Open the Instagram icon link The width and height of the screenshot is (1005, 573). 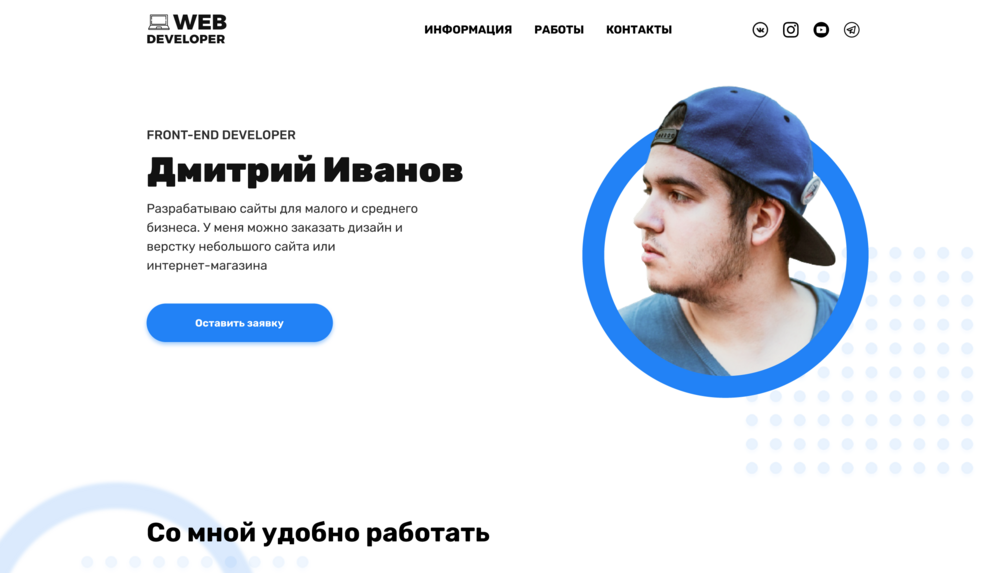click(790, 29)
